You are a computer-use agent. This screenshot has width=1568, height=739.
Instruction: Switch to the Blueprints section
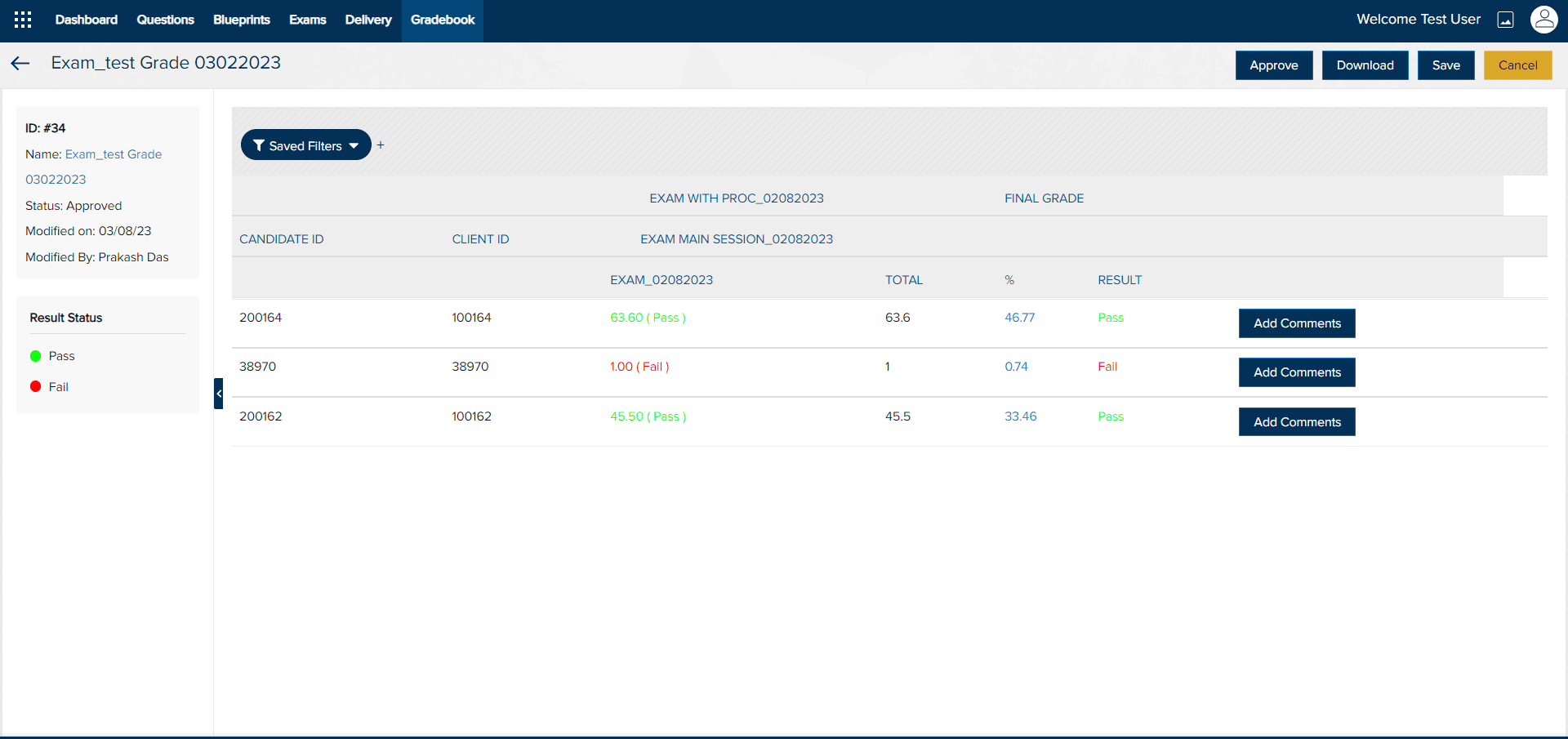[x=241, y=20]
